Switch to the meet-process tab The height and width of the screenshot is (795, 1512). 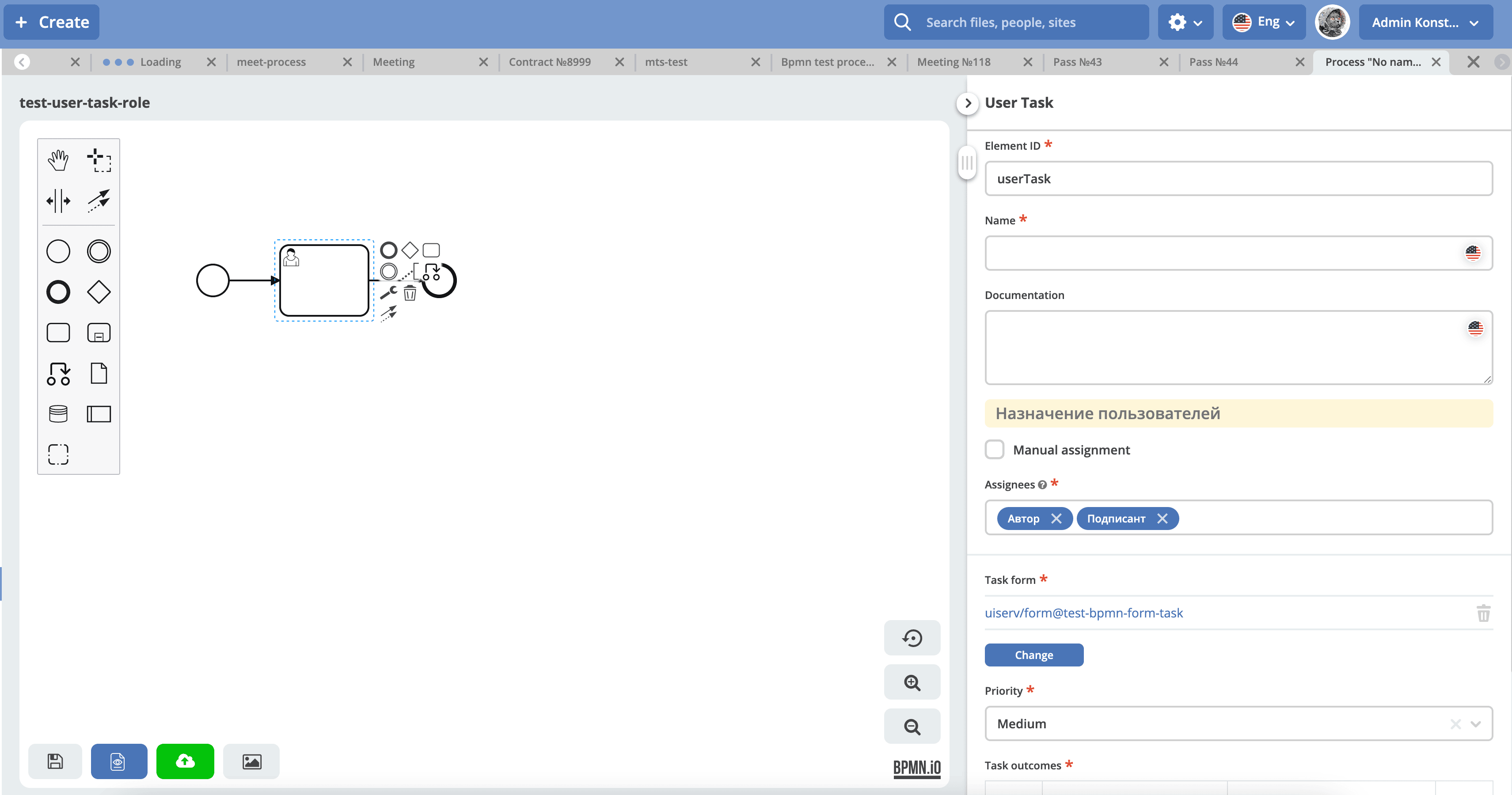click(x=271, y=61)
